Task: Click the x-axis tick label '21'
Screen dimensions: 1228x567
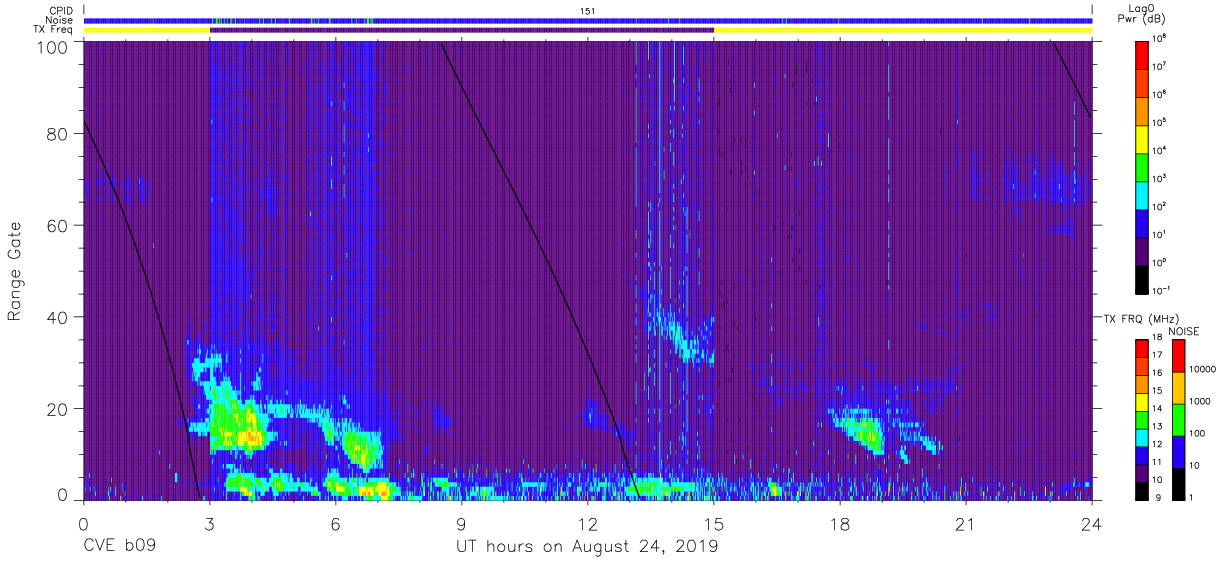Action: point(965,523)
